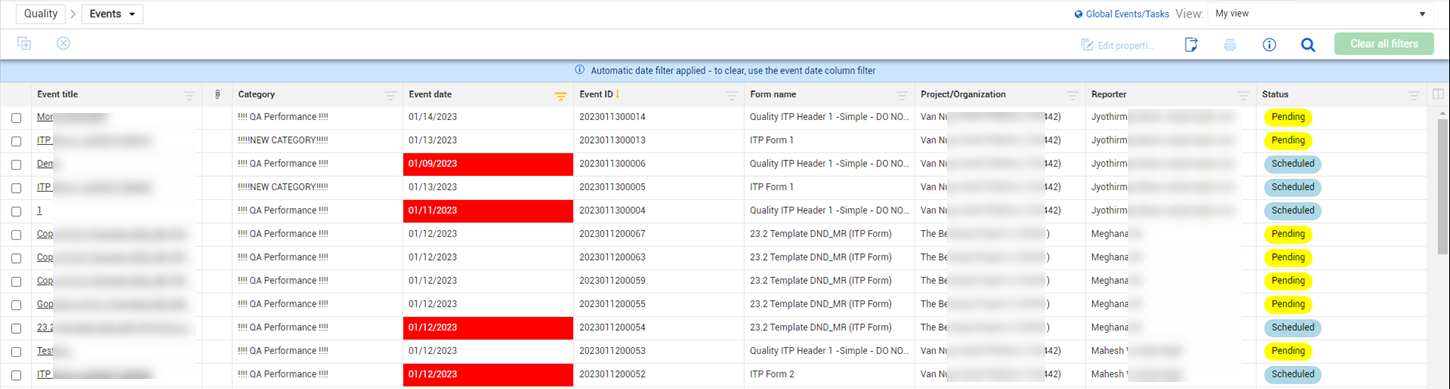The width and height of the screenshot is (1450, 389).
Task: Select checkbox for event 2023011300004 row
Action: [16, 211]
